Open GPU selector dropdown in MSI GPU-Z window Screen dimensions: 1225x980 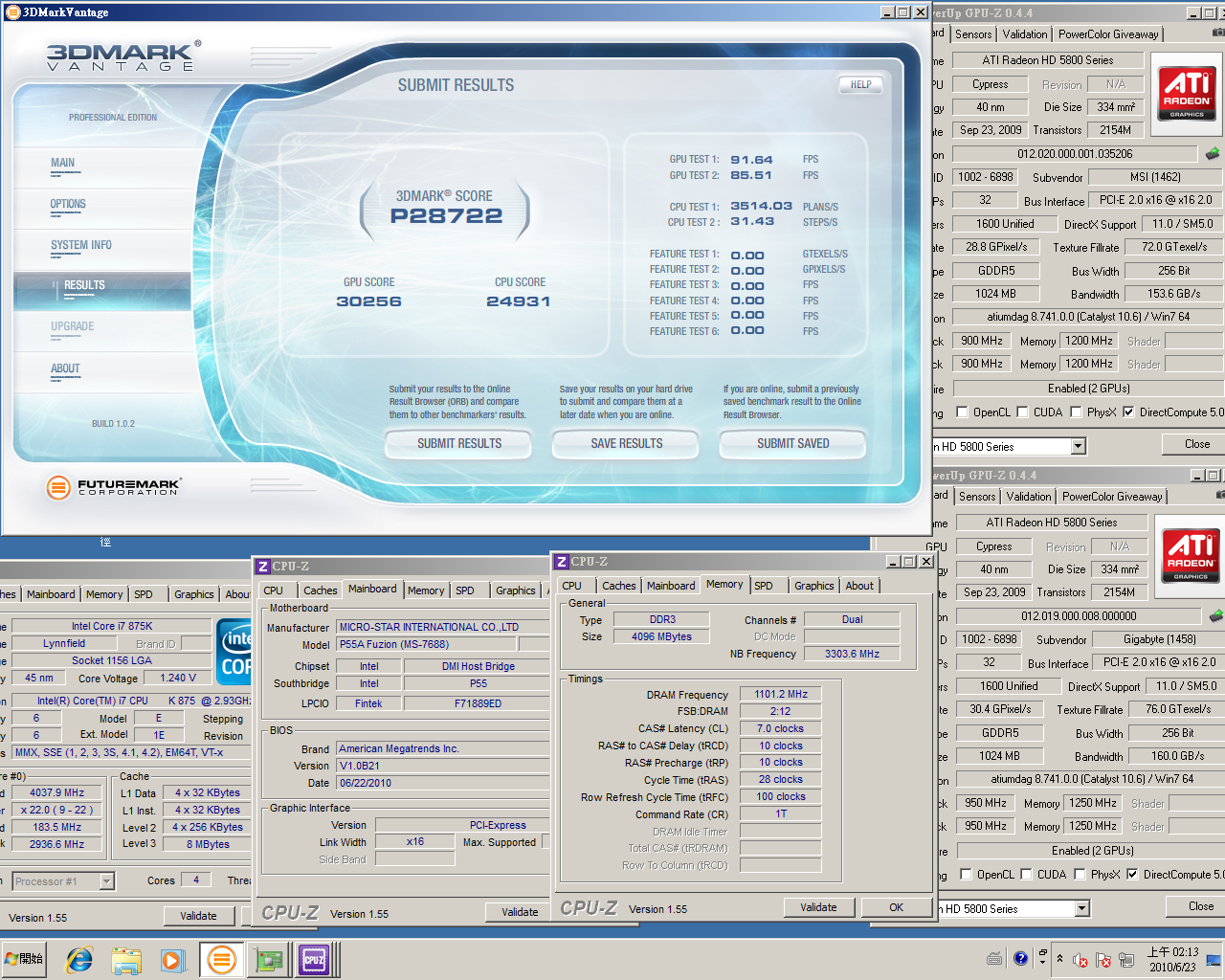point(1079,446)
